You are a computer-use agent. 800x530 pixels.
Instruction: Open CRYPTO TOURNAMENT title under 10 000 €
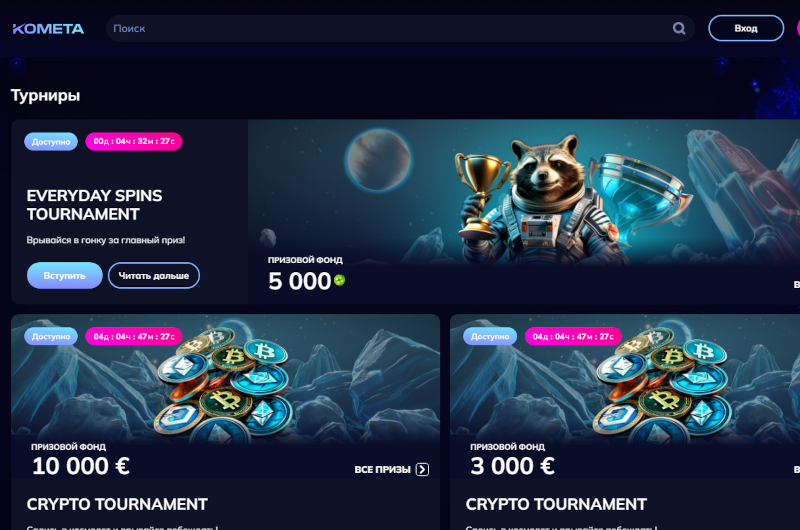(x=117, y=504)
